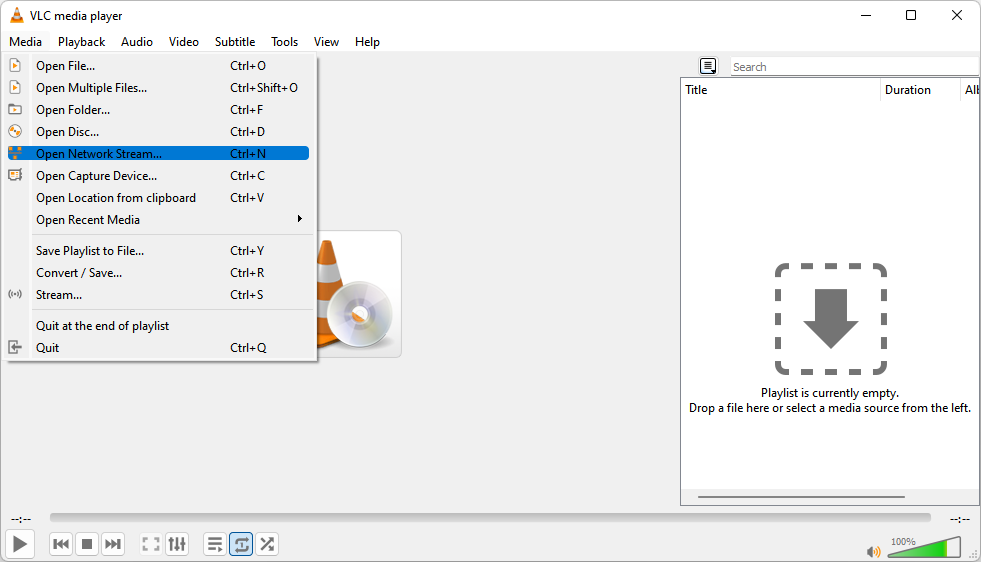Click the VLC cone title bar icon

coord(17,16)
